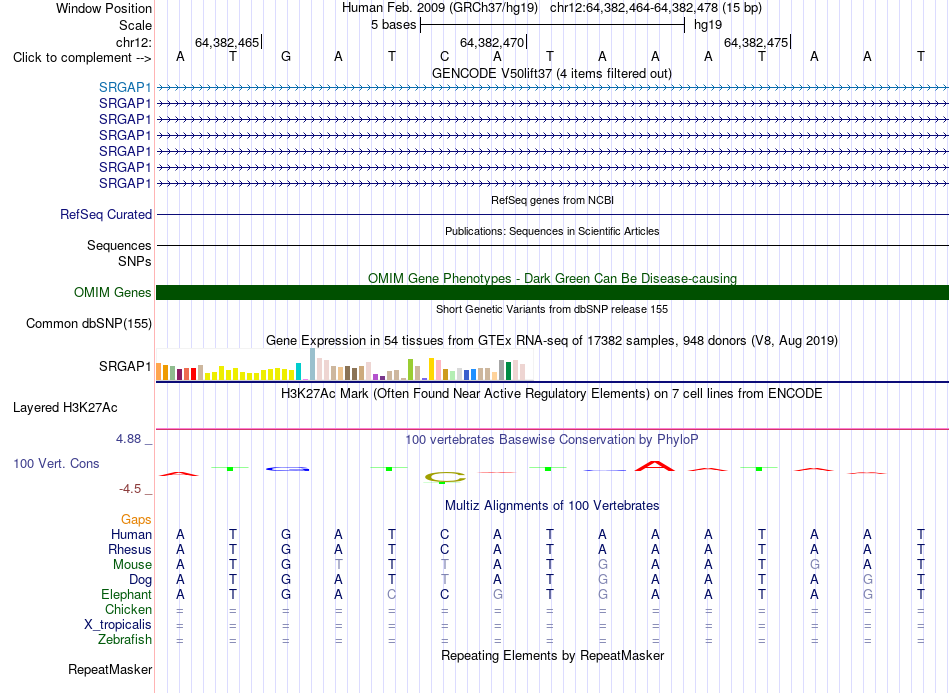Click the 'GENCODE V50lift37 (4 items filtered out)' title

[x=552, y=73]
